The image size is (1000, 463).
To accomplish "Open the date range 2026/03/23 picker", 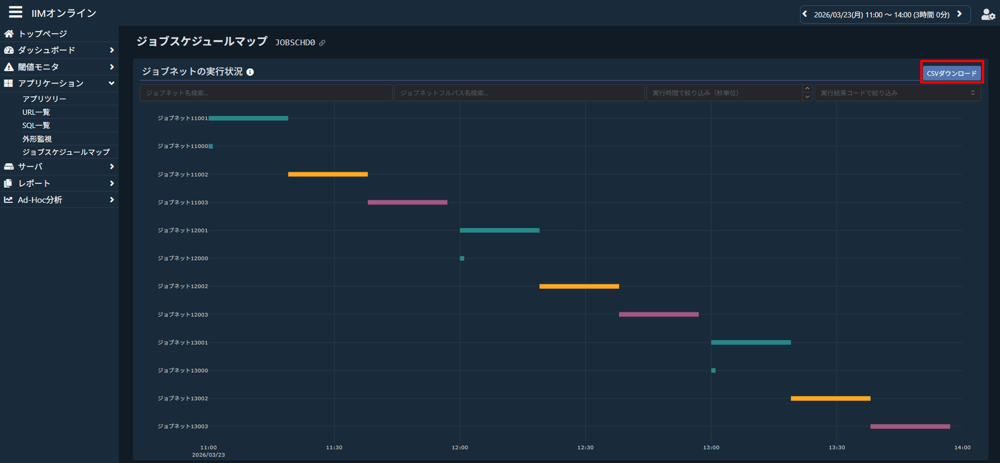I will point(881,15).
